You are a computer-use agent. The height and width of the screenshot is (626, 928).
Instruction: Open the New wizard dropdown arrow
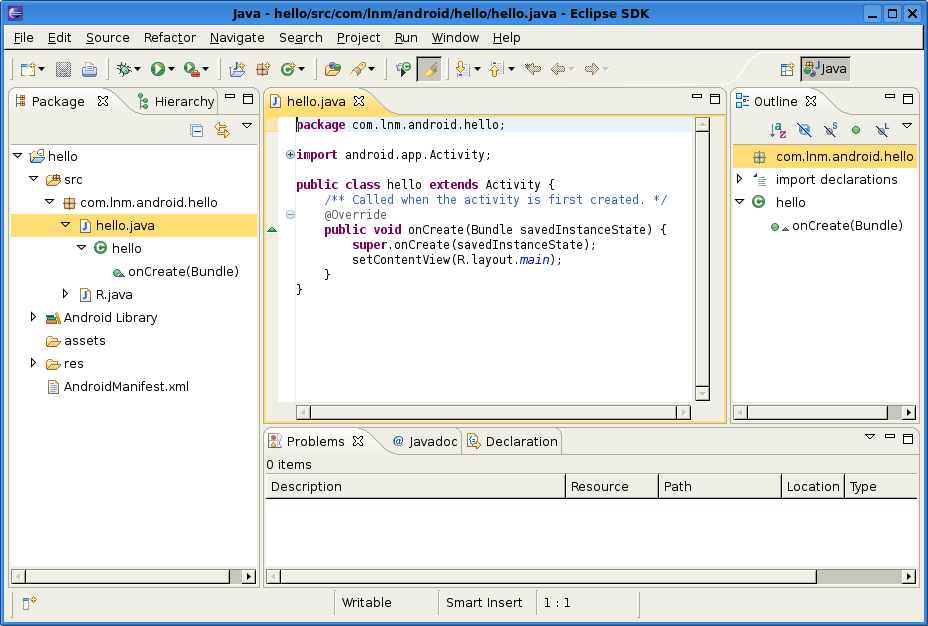(x=41, y=69)
